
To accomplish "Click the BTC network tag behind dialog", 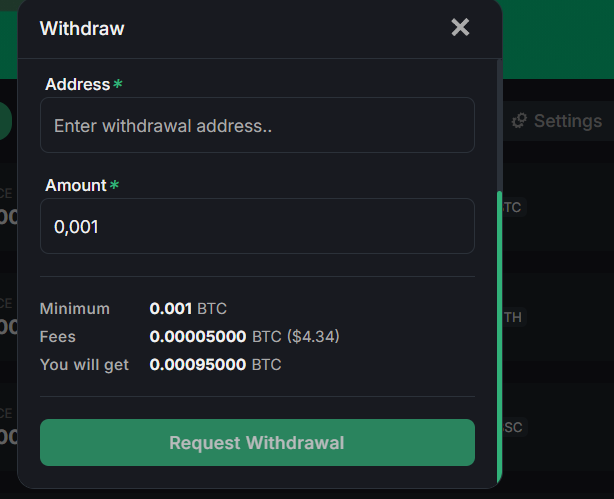I will [512, 207].
